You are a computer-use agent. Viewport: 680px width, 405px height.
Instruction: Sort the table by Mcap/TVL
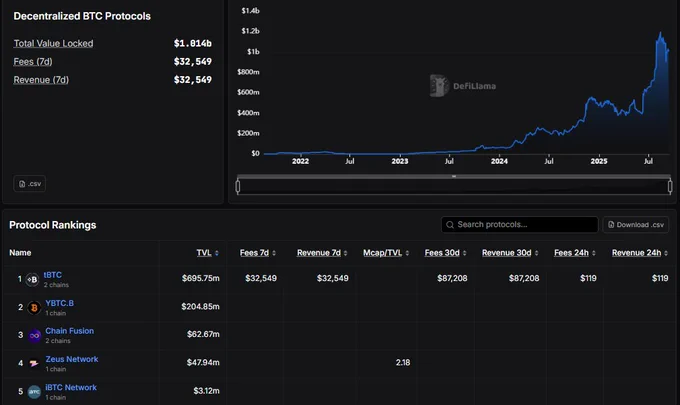[386, 253]
